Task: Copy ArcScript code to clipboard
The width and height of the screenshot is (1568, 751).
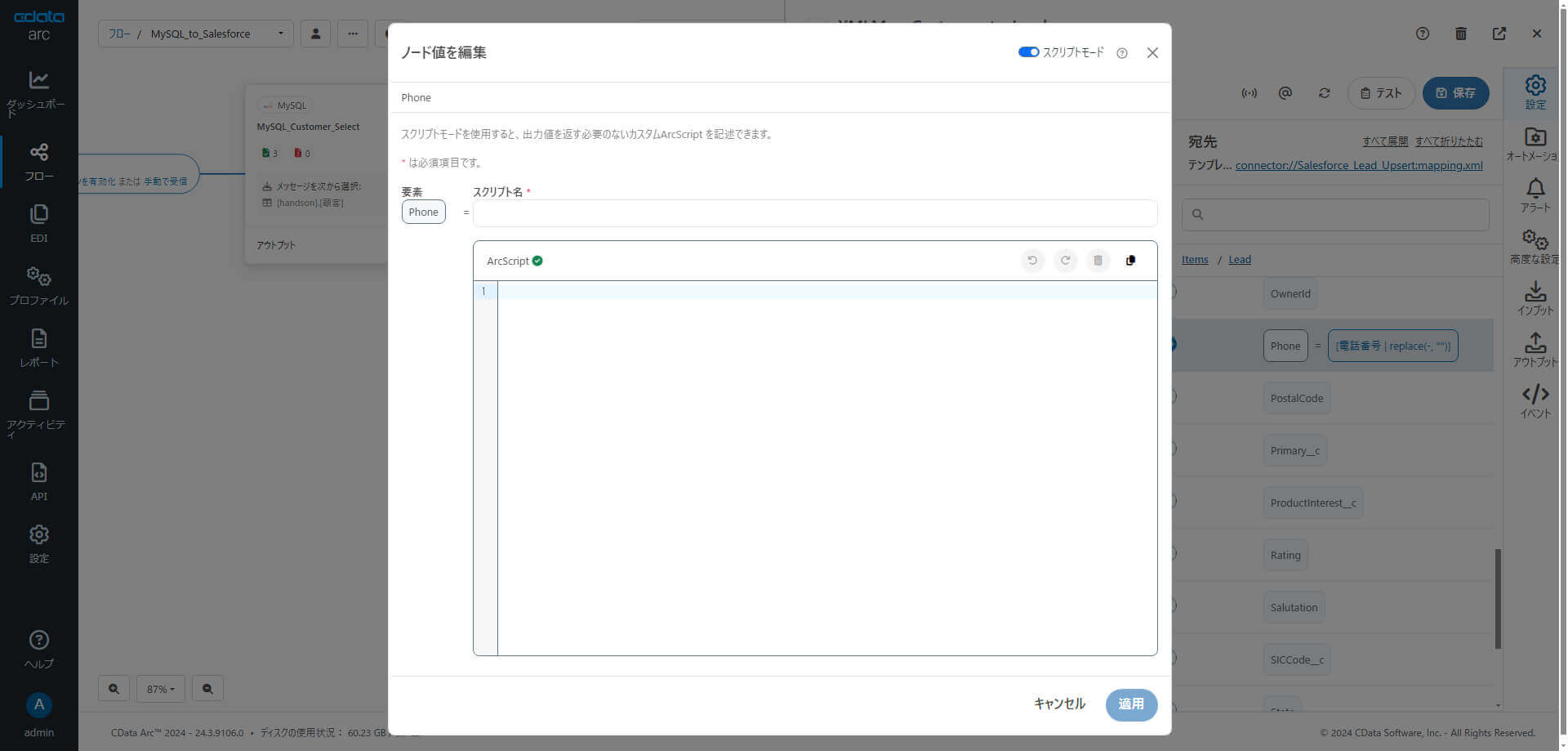Action: pos(1130,261)
